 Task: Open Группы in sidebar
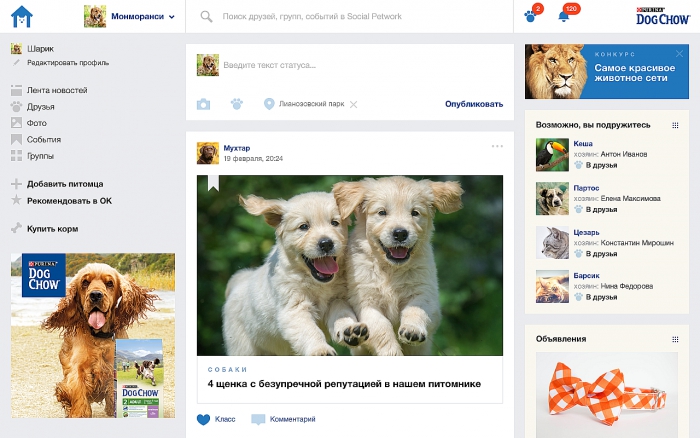click(x=40, y=156)
